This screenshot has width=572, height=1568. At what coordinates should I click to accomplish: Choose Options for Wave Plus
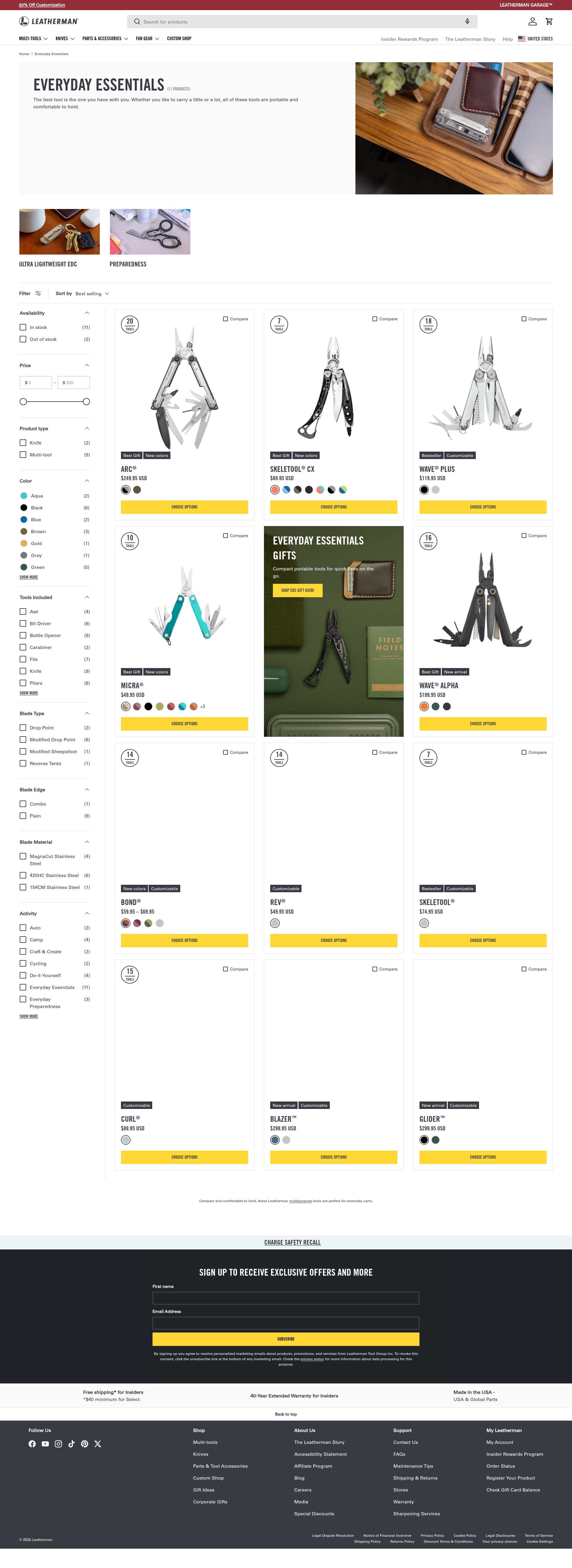tap(483, 507)
